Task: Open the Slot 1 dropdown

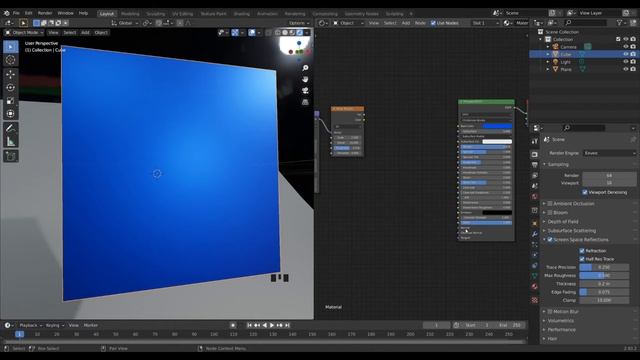Action: [x=485, y=23]
